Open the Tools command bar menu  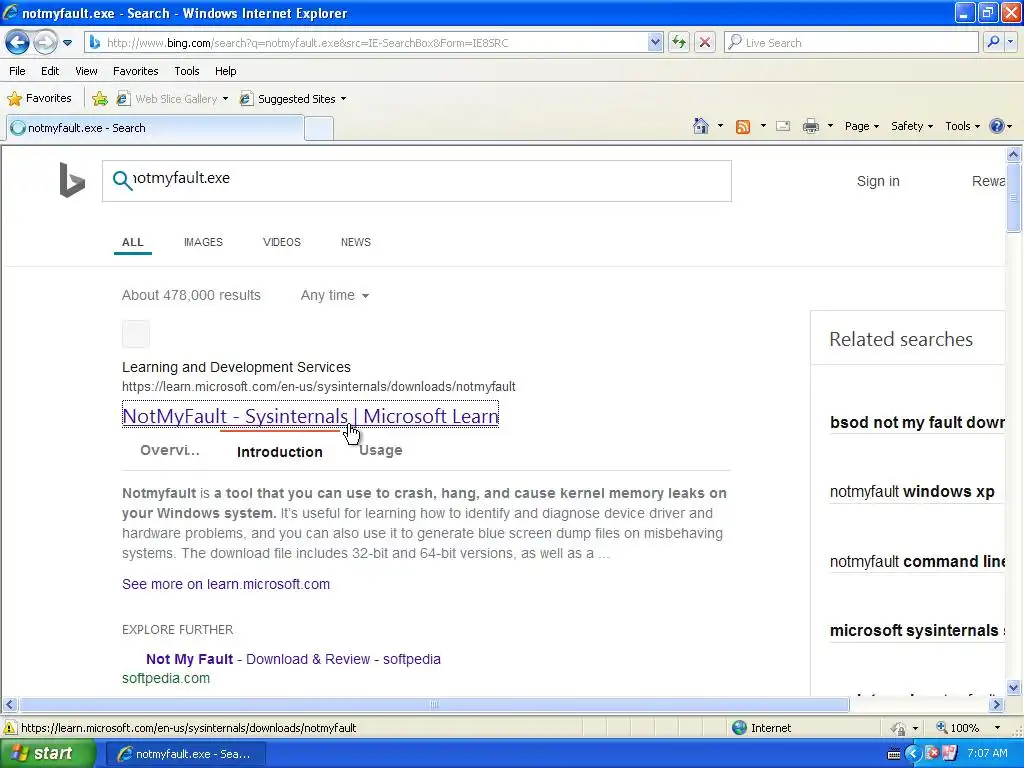click(x=962, y=126)
